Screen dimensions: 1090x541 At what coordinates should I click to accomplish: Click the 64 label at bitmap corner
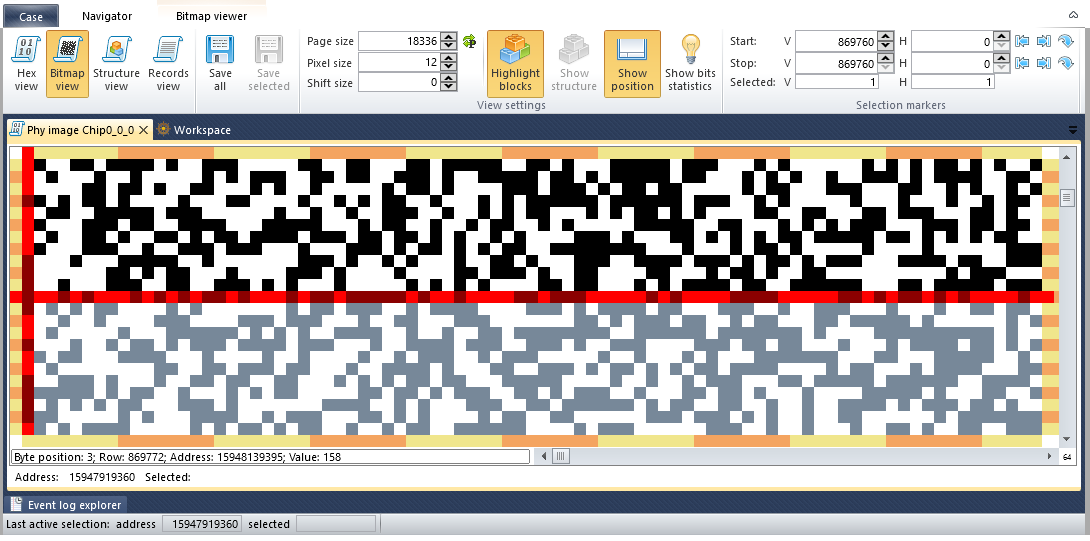[x=1067, y=457]
